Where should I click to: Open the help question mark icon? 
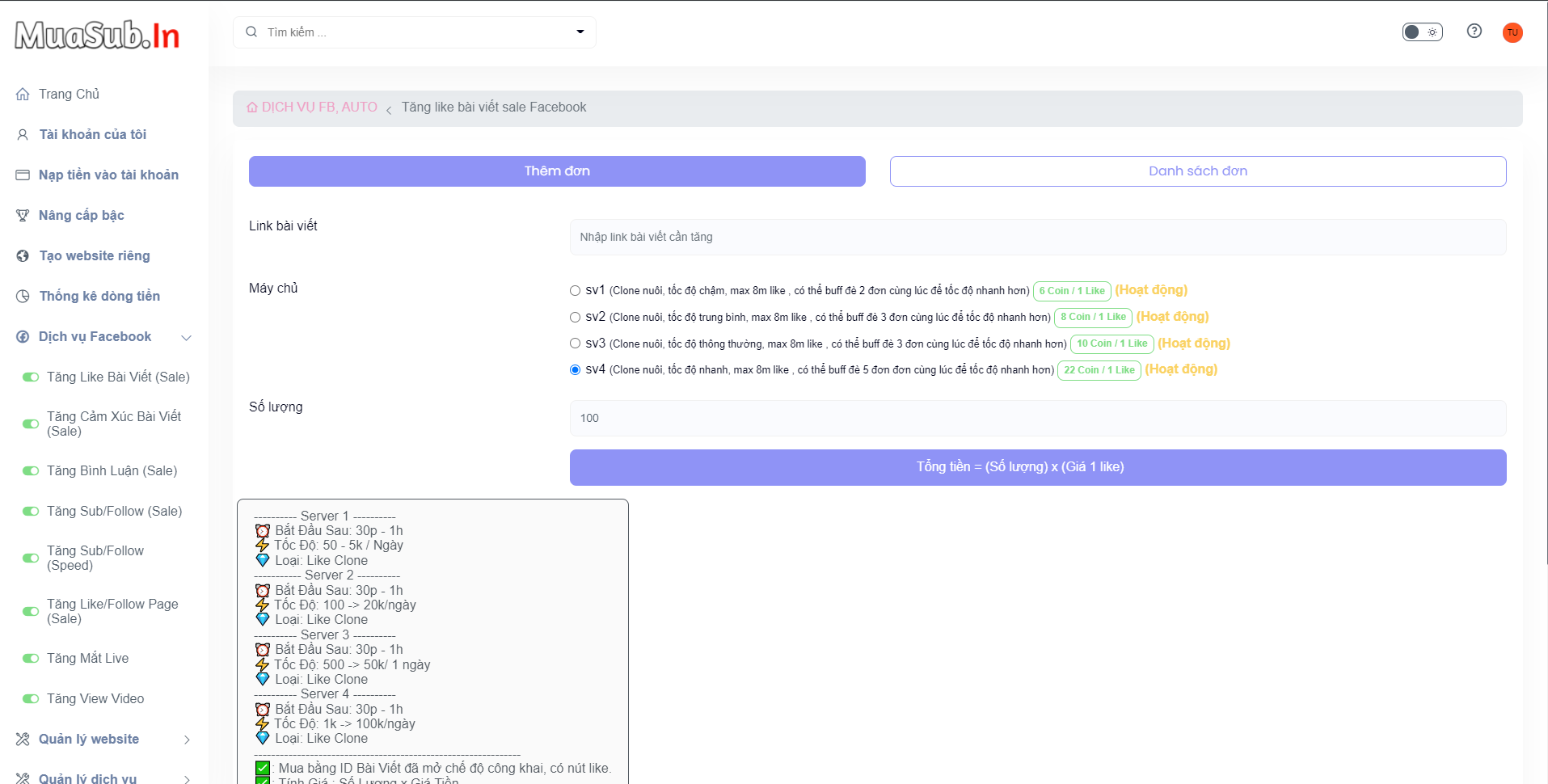pyautogui.click(x=1474, y=31)
